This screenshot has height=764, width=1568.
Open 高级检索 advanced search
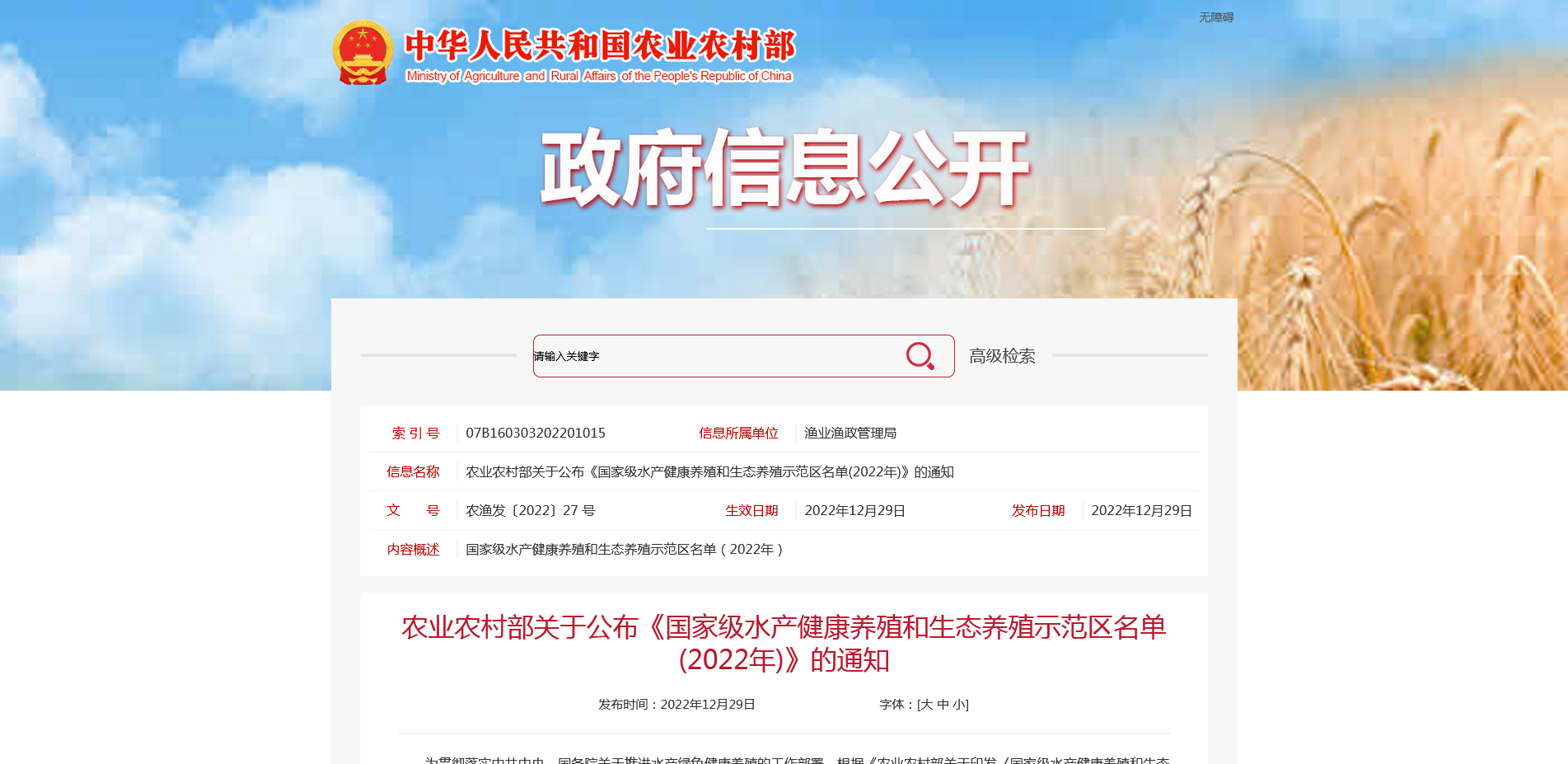1001,356
